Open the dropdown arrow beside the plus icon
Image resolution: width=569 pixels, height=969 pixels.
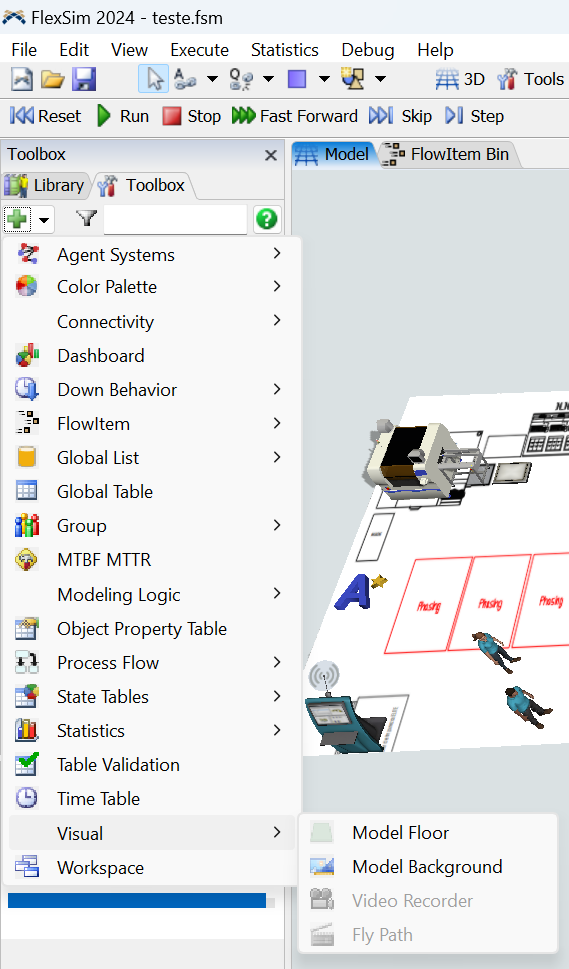pyautogui.click(x=44, y=219)
